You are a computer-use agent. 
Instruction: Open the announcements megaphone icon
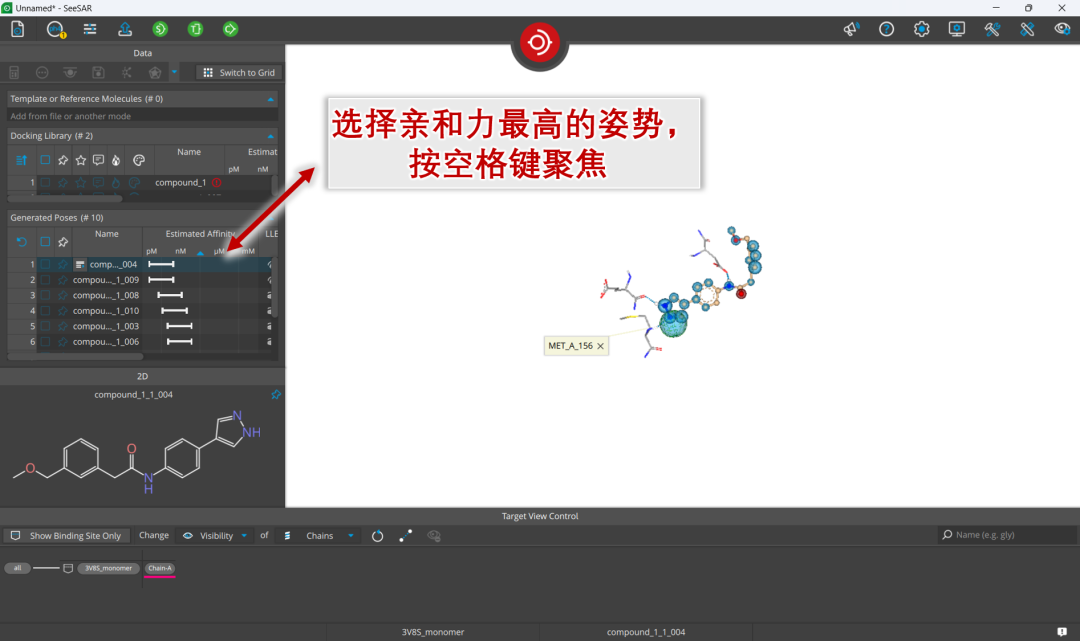click(x=851, y=29)
